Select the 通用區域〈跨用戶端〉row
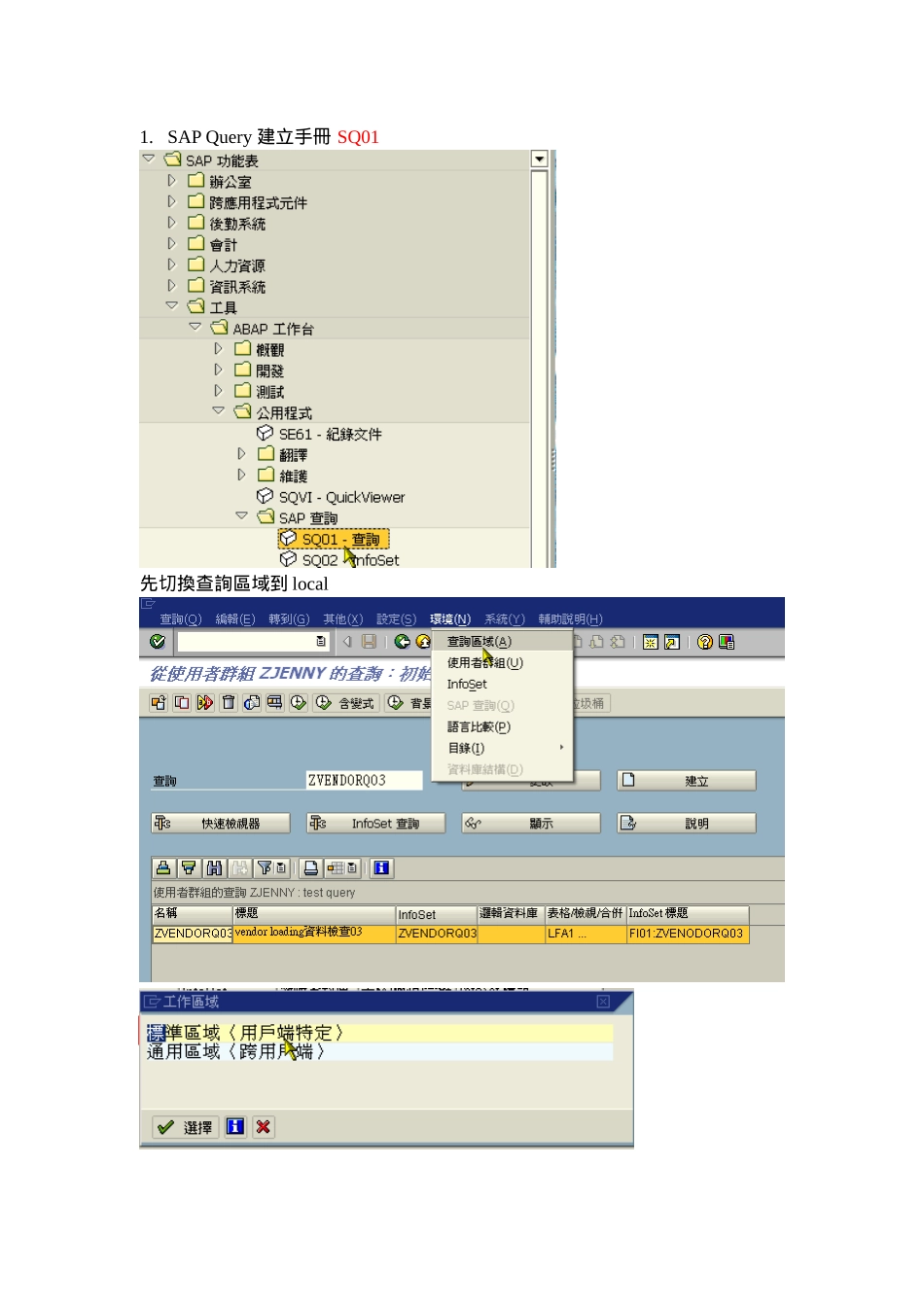Image resolution: width=924 pixels, height=1307 pixels. pyautogui.click(x=380, y=1052)
